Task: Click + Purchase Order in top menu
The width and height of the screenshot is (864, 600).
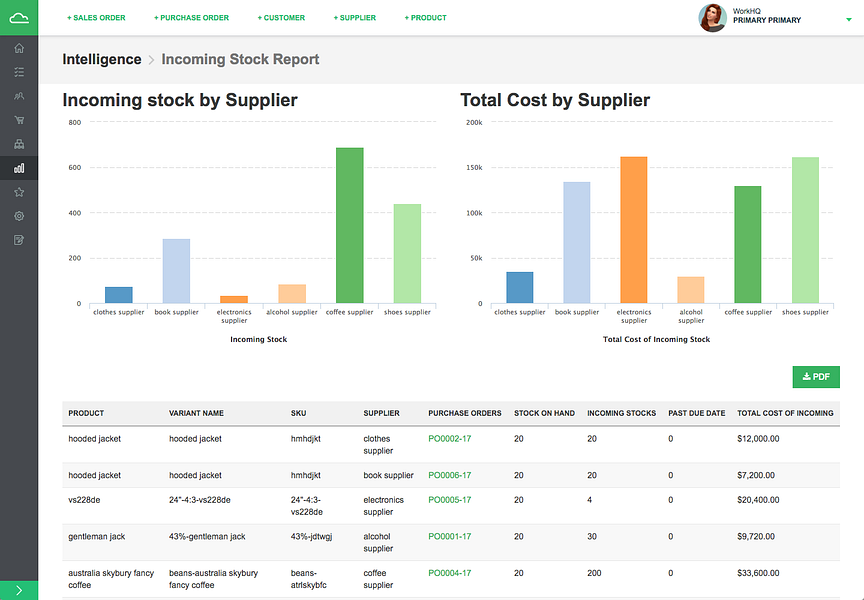Action: click(191, 18)
